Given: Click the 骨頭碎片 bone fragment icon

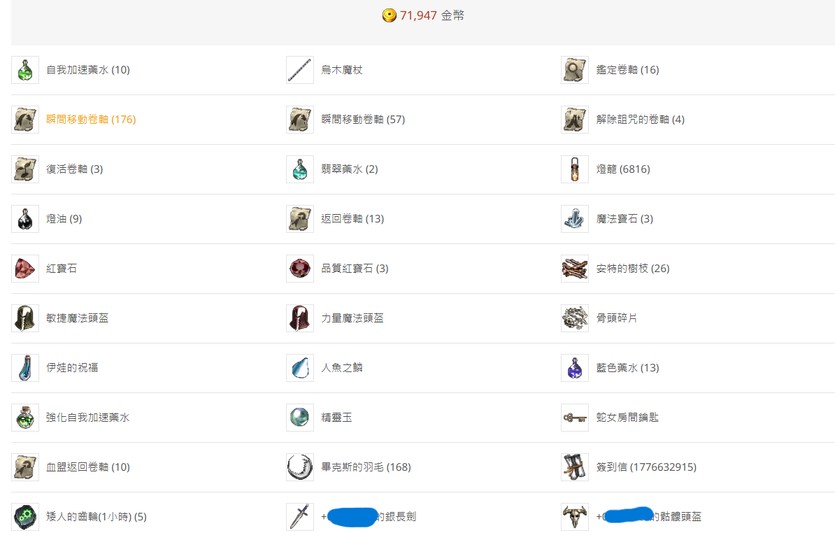Looking at the screenshot, I should 574,318.
